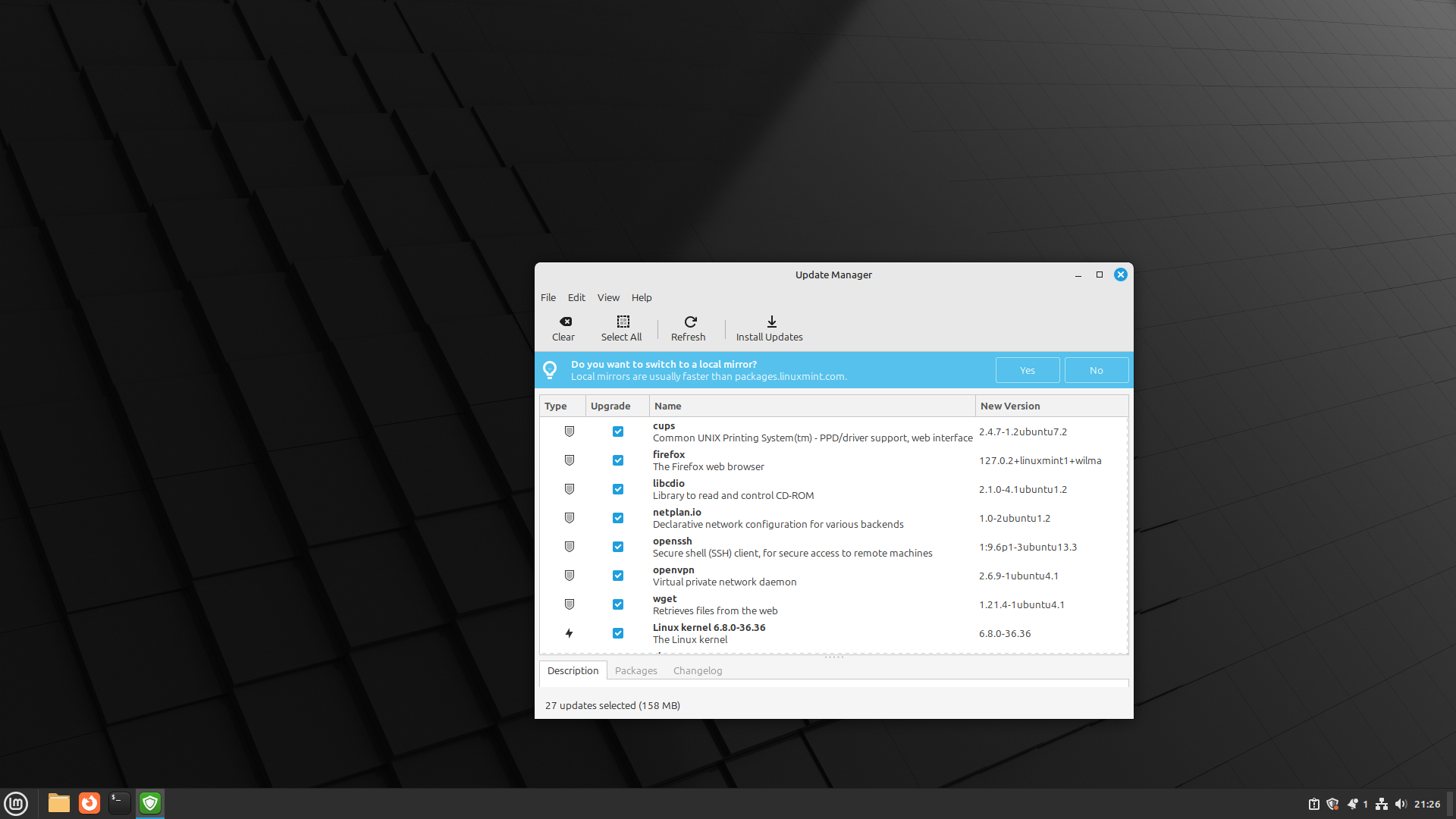Click the notifications bell in the system tray

1354,804
